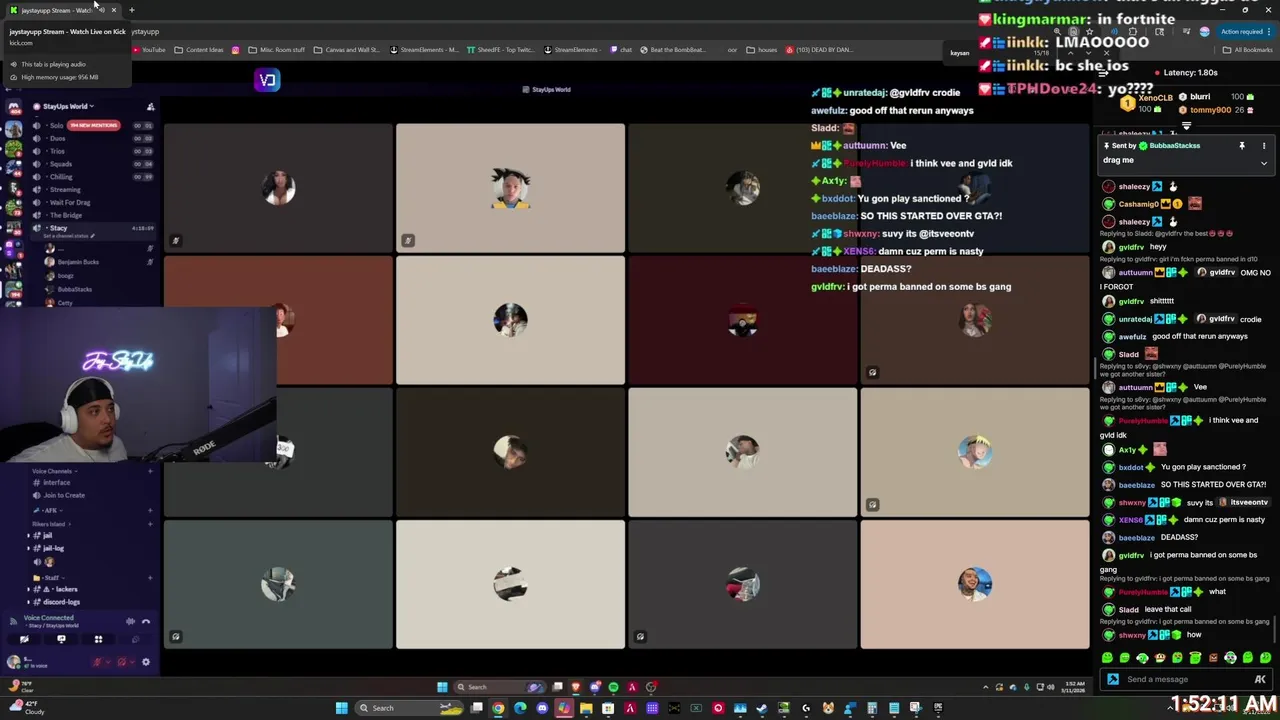Unpin the pinned message via pin icon

(x=1242, y=146)
